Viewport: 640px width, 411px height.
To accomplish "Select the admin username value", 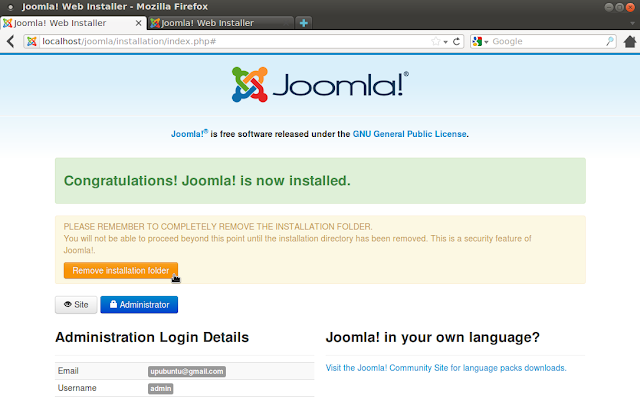I will coord(161,389).
